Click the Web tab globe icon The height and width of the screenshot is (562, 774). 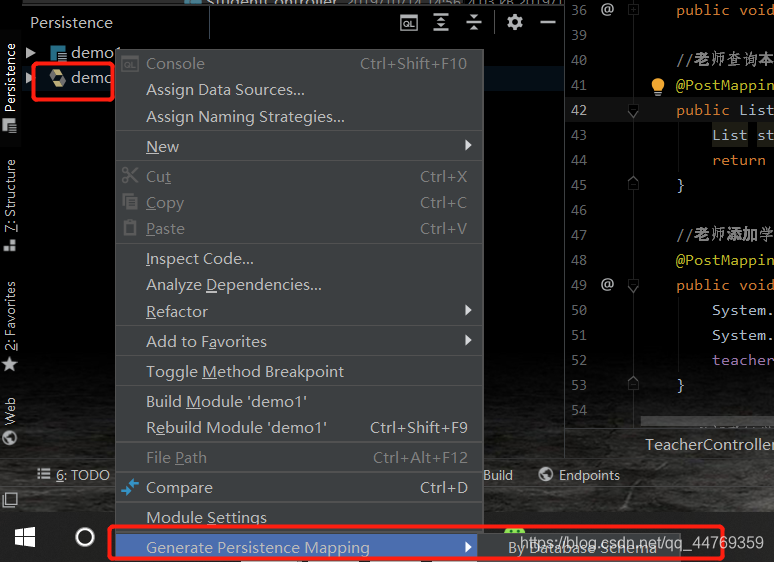tap(10, 438)
